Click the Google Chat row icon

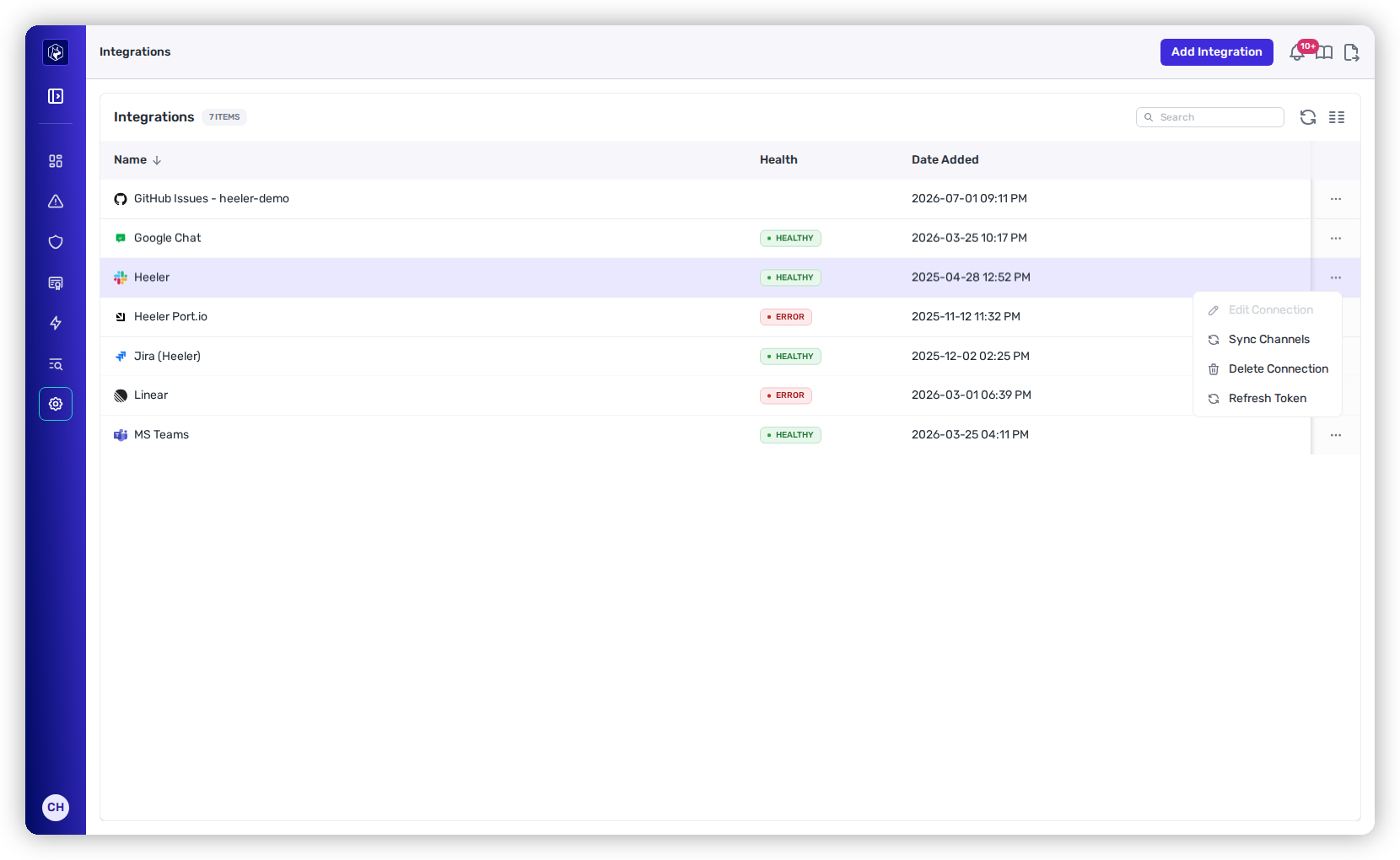(x=121, y=239)
